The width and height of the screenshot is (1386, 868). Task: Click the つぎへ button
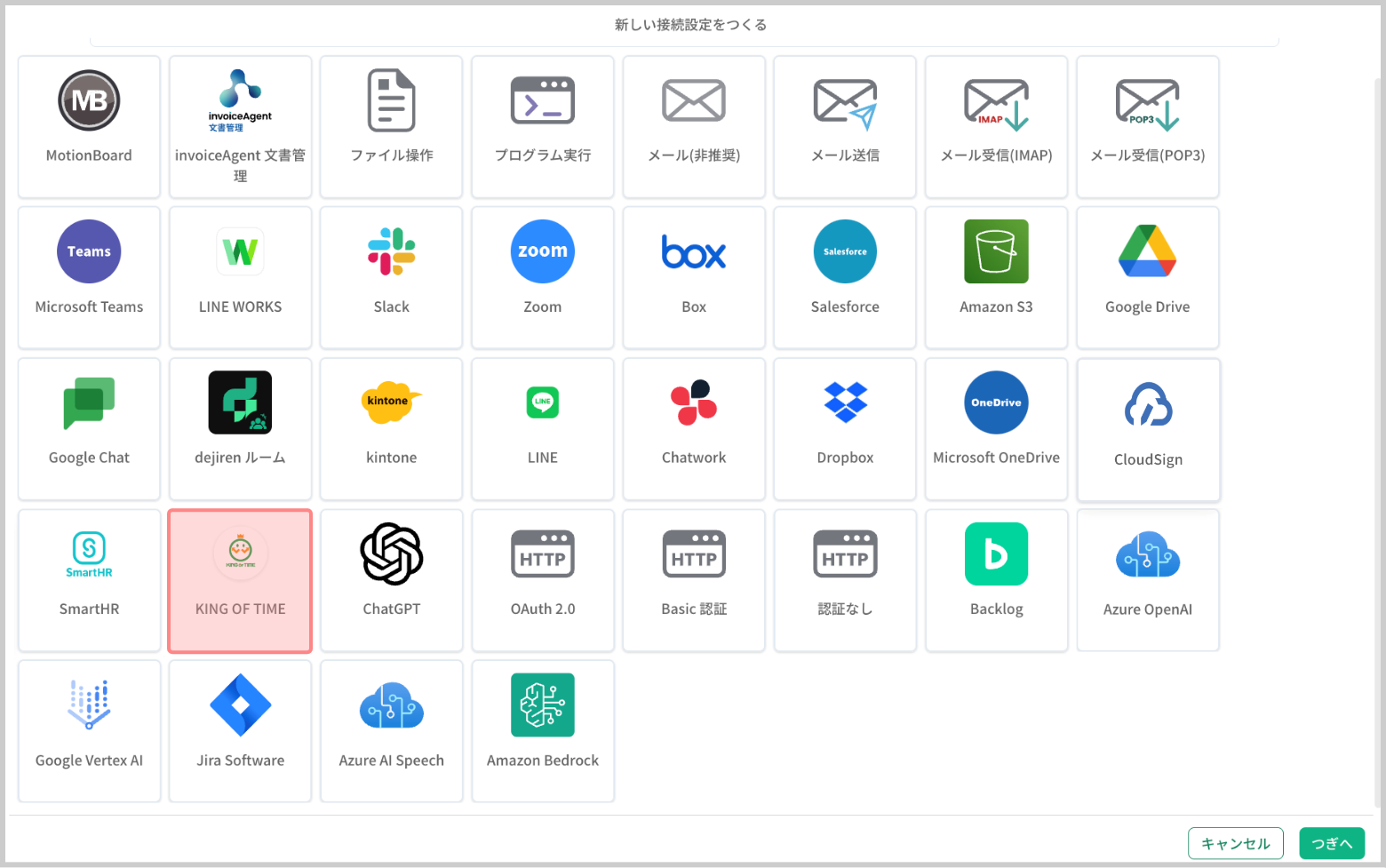click(x=1332, y=843)
